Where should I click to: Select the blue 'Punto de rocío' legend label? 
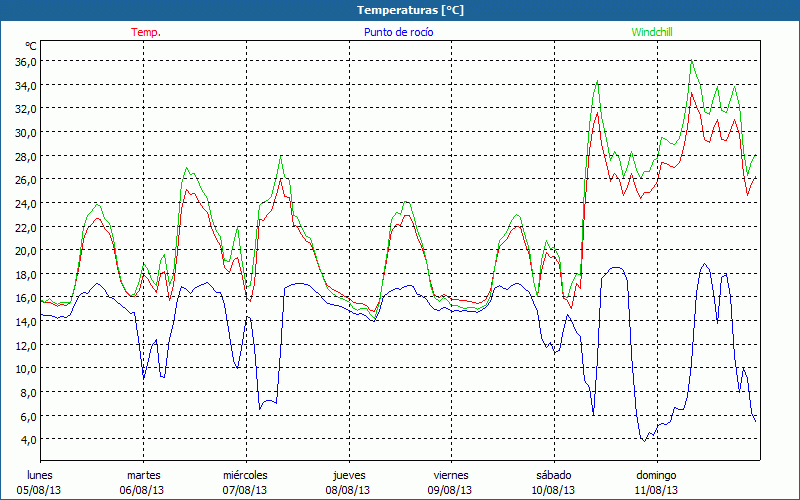[x=399, y=32]
